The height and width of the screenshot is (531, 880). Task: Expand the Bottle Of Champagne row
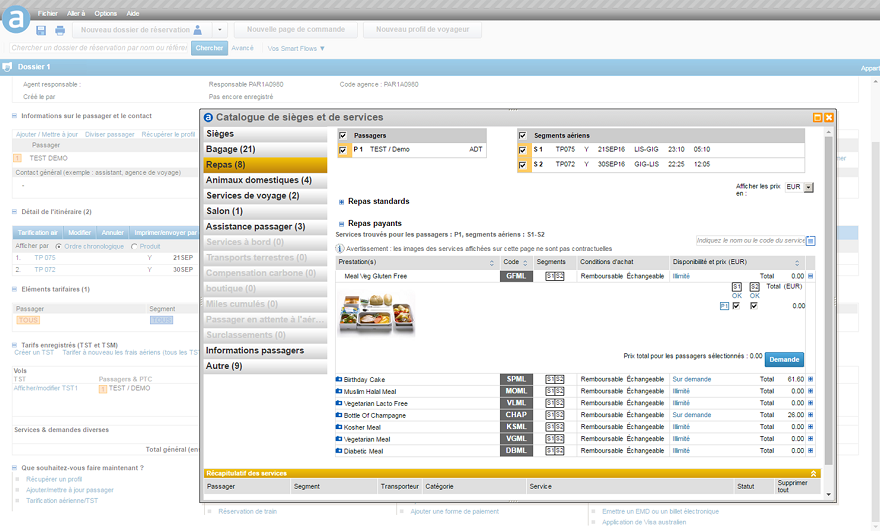point(811,414)
